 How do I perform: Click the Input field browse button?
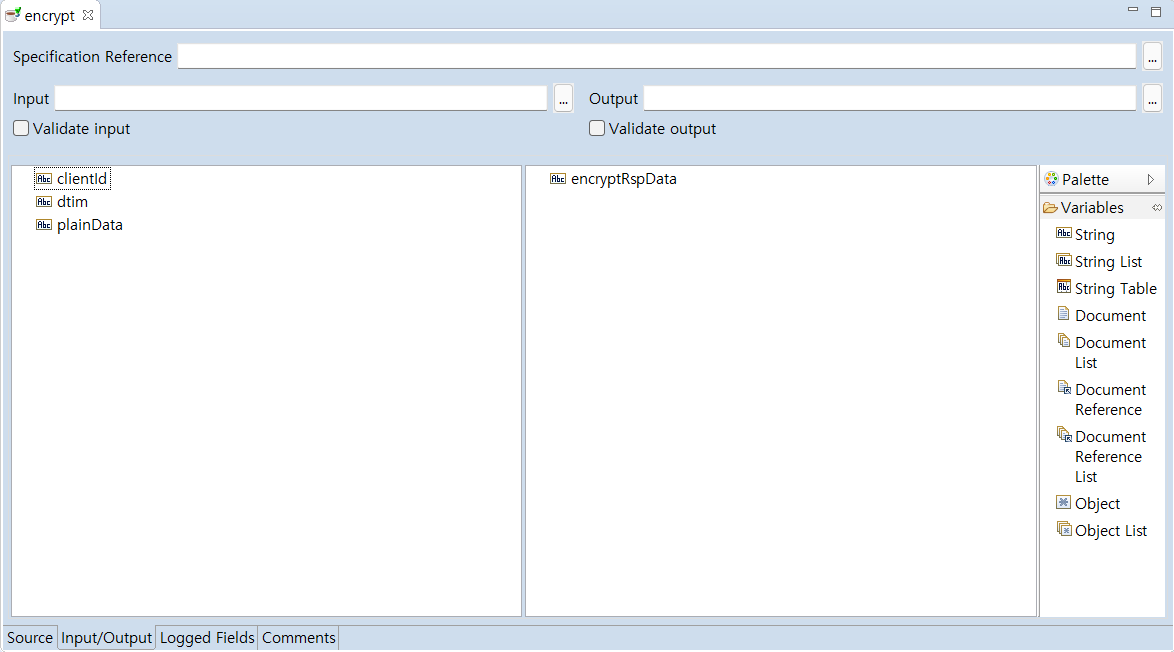pyautogui.click(x=563, y=99)
